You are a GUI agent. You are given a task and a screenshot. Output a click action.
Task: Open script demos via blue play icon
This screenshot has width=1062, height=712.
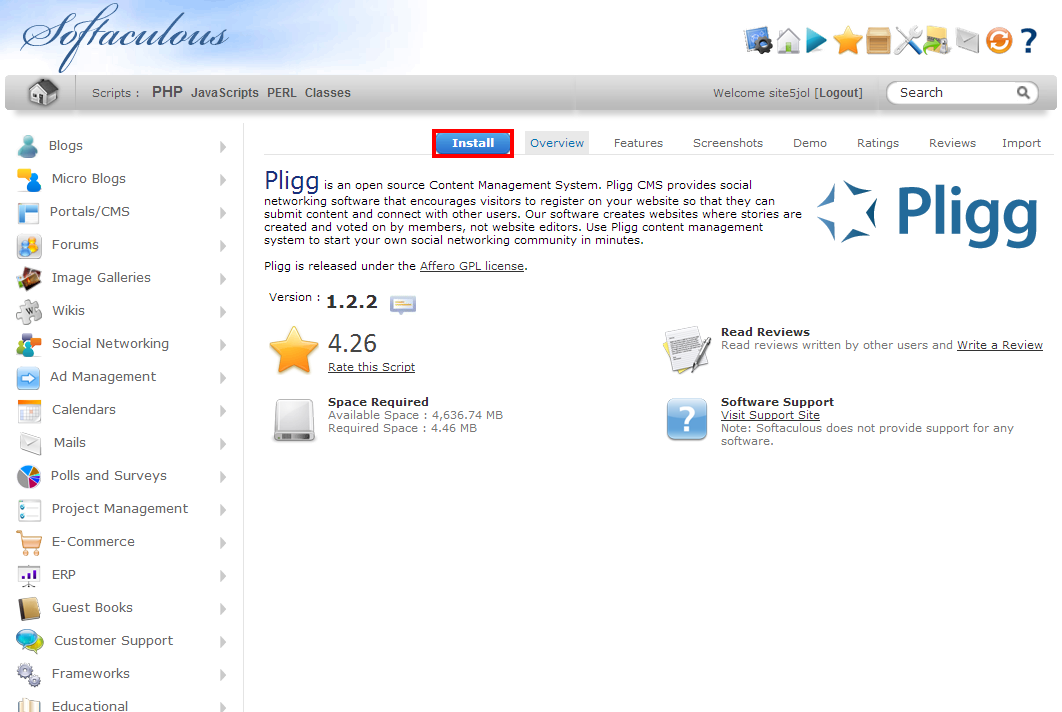pyautogui.click(x=816, y=41)
